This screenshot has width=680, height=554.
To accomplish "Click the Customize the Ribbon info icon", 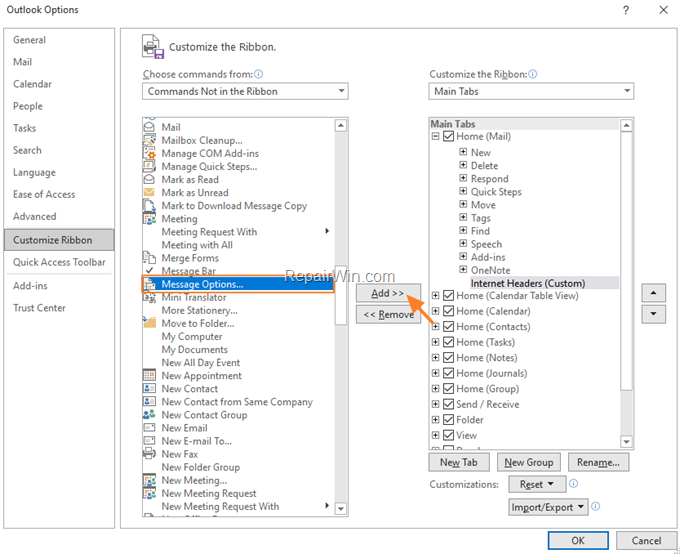I will click(x=533, y=74).
